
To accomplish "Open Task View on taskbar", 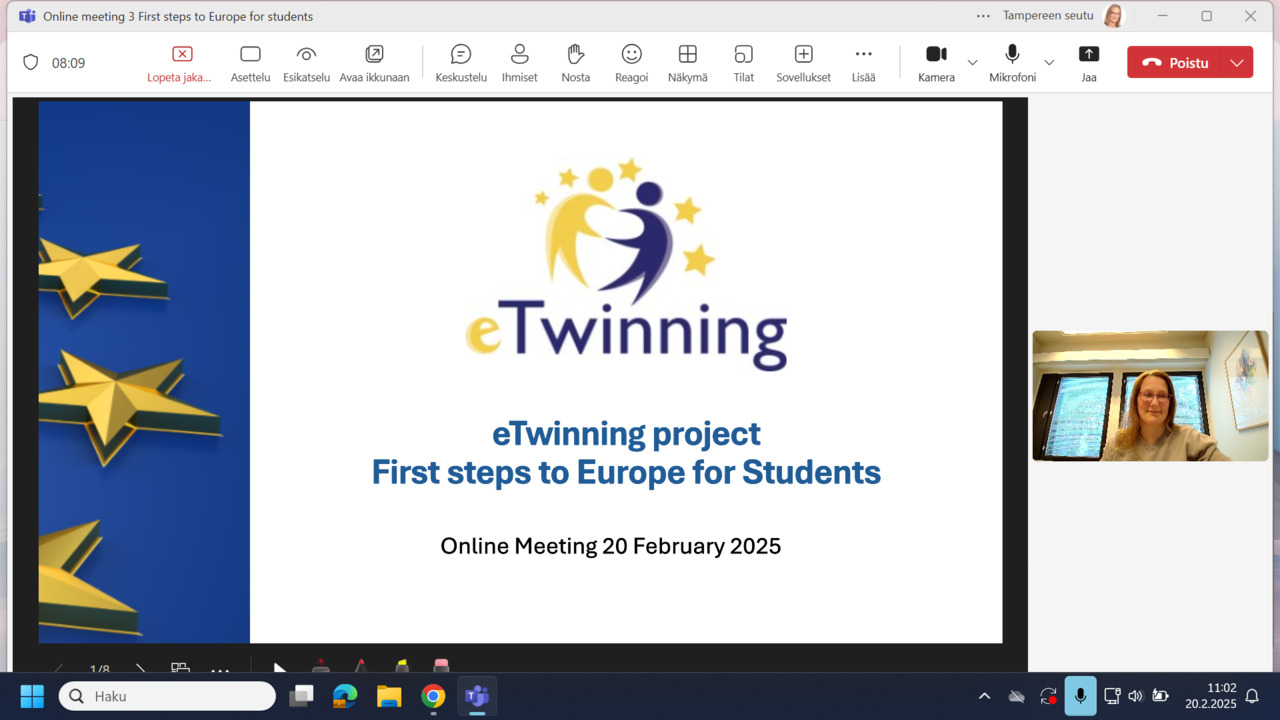I will click(x=301, y=696).
